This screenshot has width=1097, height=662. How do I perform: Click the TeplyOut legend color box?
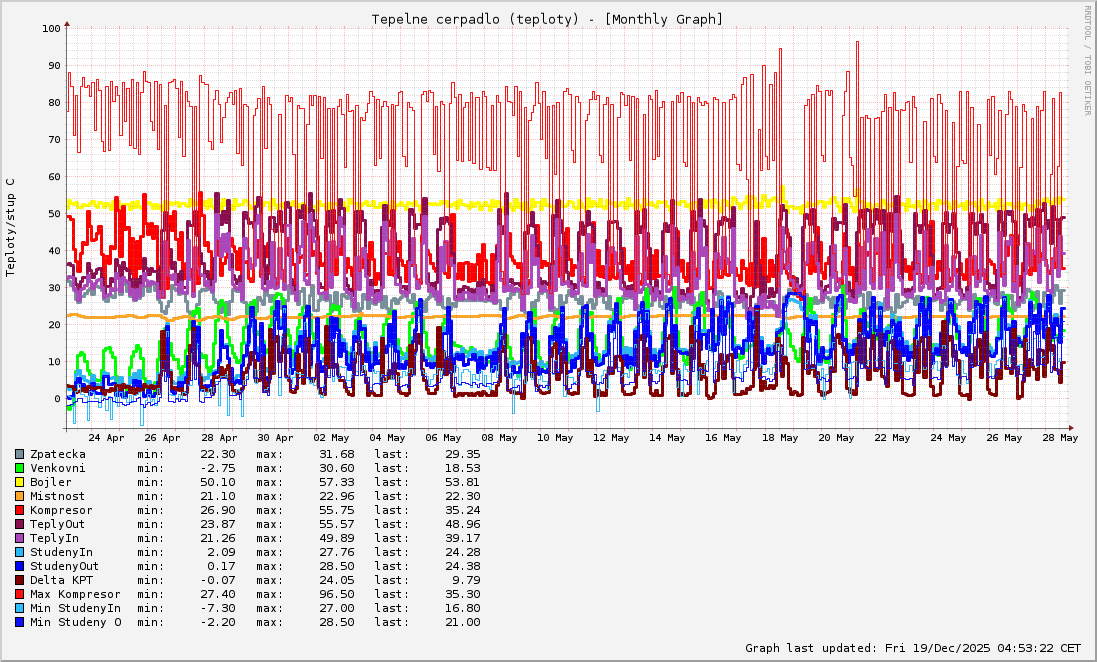tap(19, 524)
